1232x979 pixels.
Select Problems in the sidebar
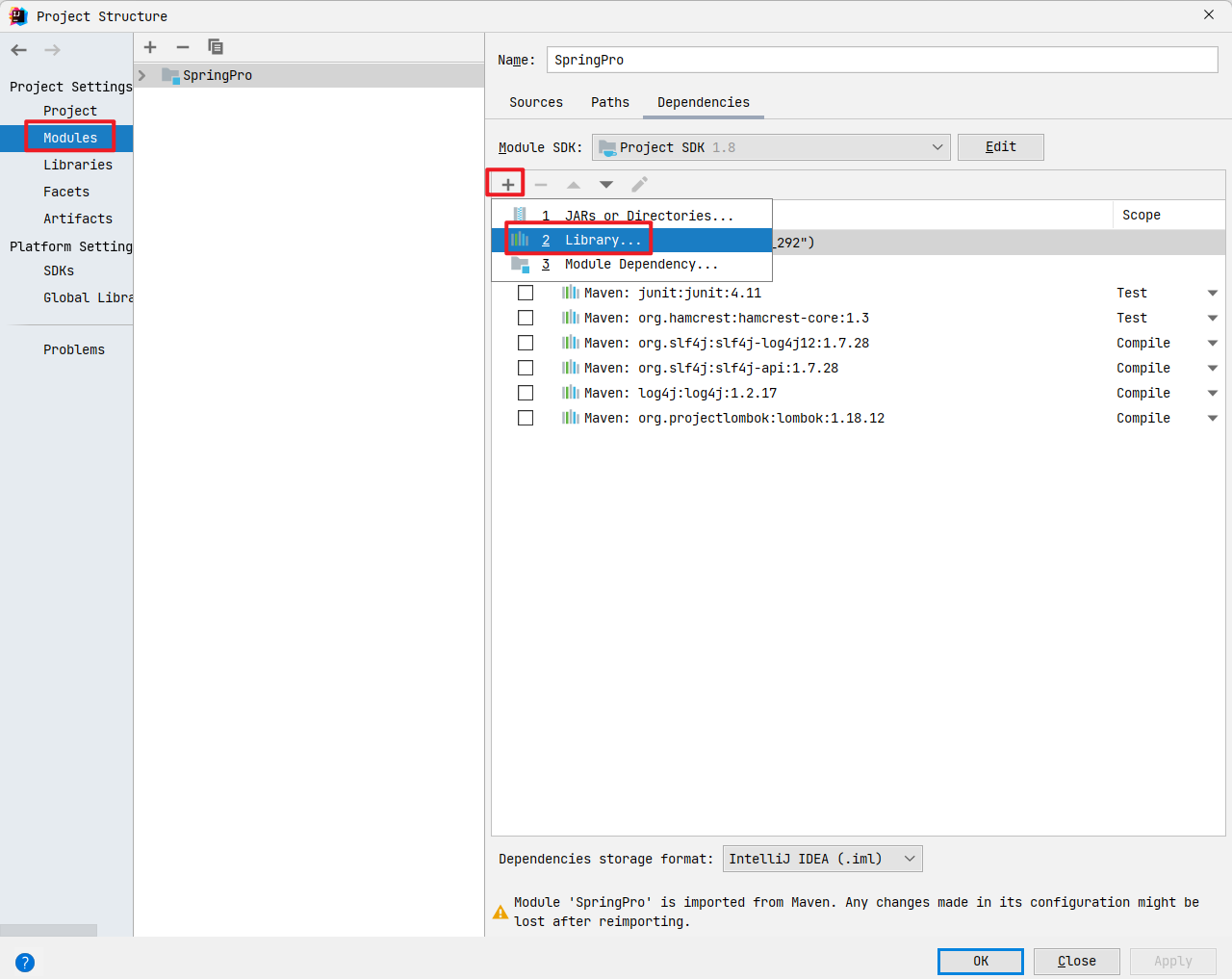click(x=74, y=349)
